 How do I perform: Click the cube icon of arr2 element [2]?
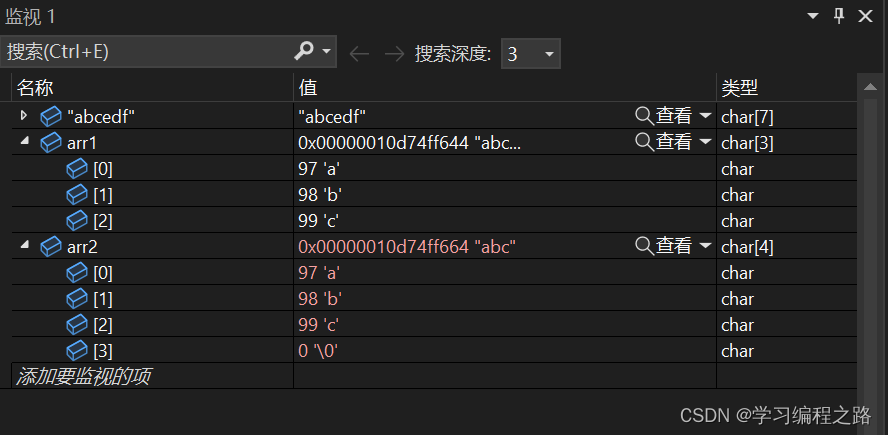click(x=77, y=325)
